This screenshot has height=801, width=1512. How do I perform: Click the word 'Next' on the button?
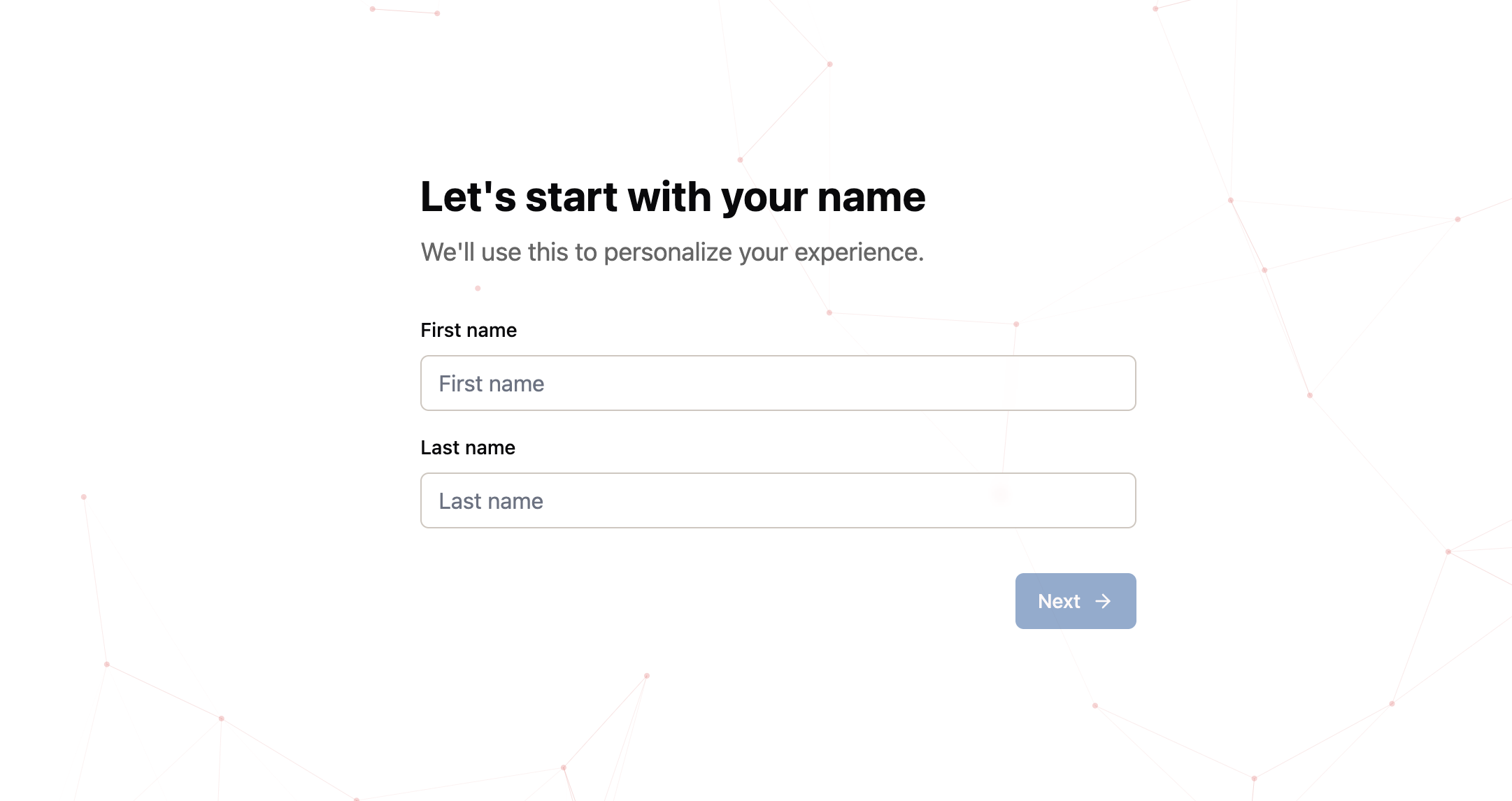1058,601
